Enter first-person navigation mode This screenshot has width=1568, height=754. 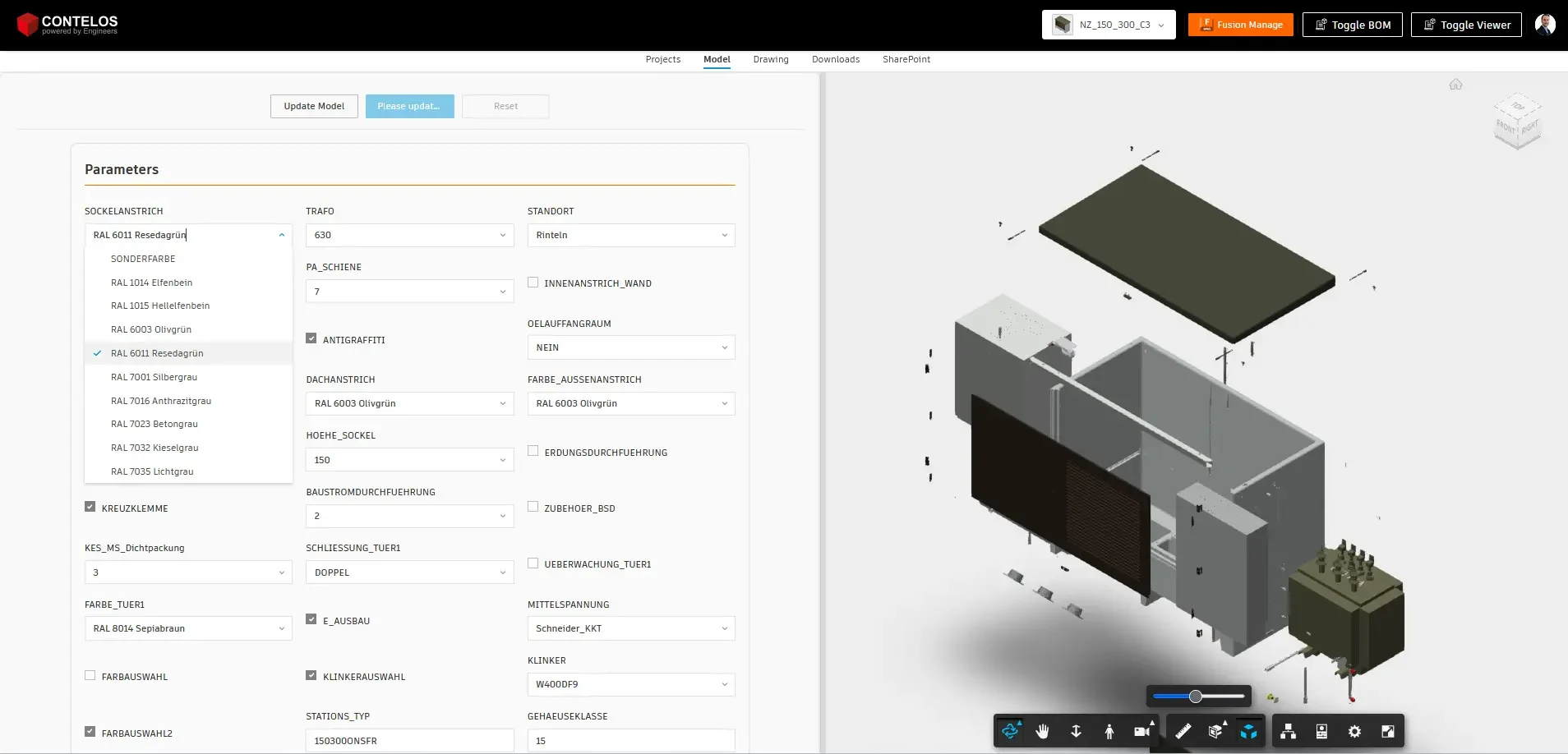pos(1109,731)
